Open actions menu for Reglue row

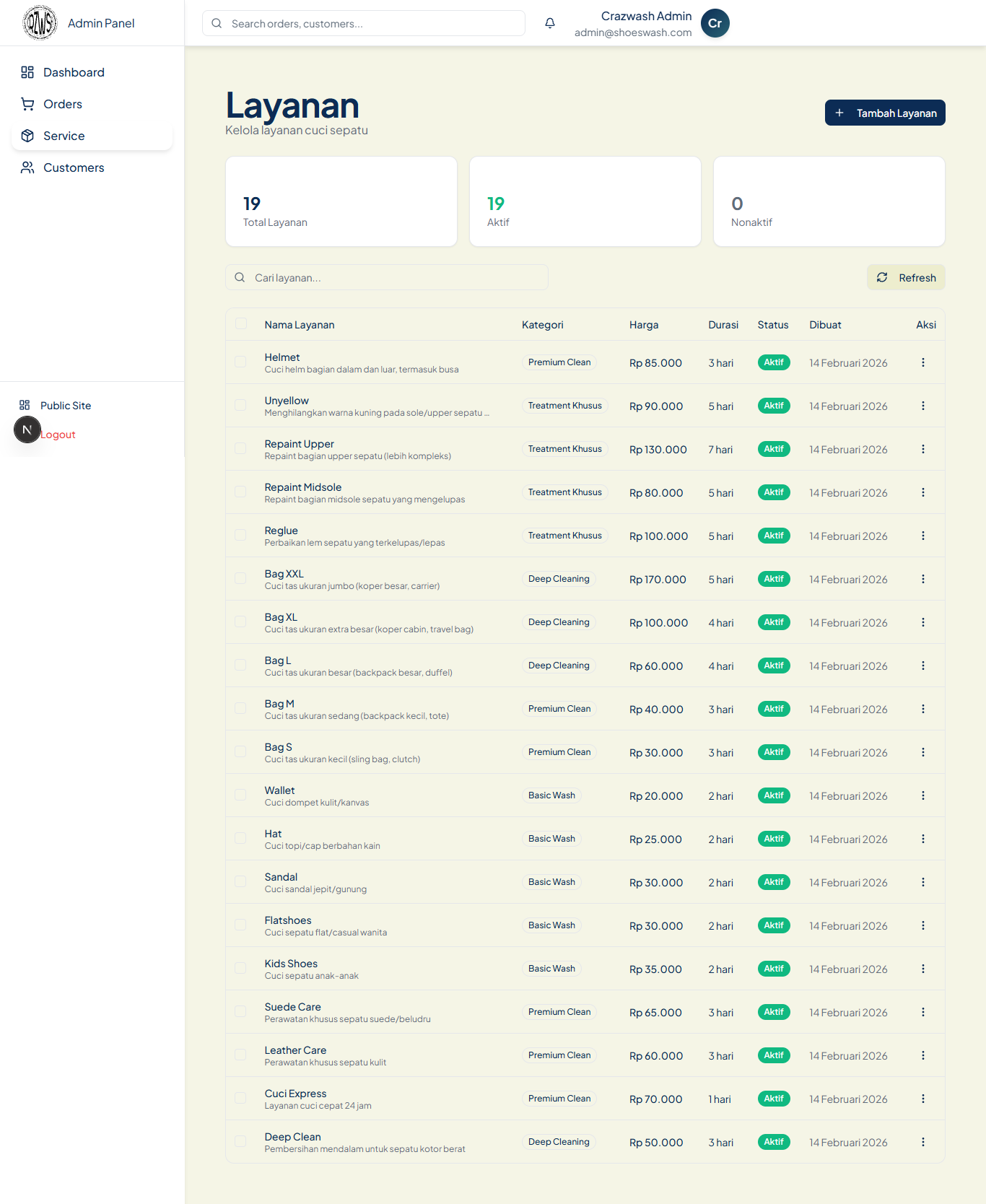[x=923, y=536]
